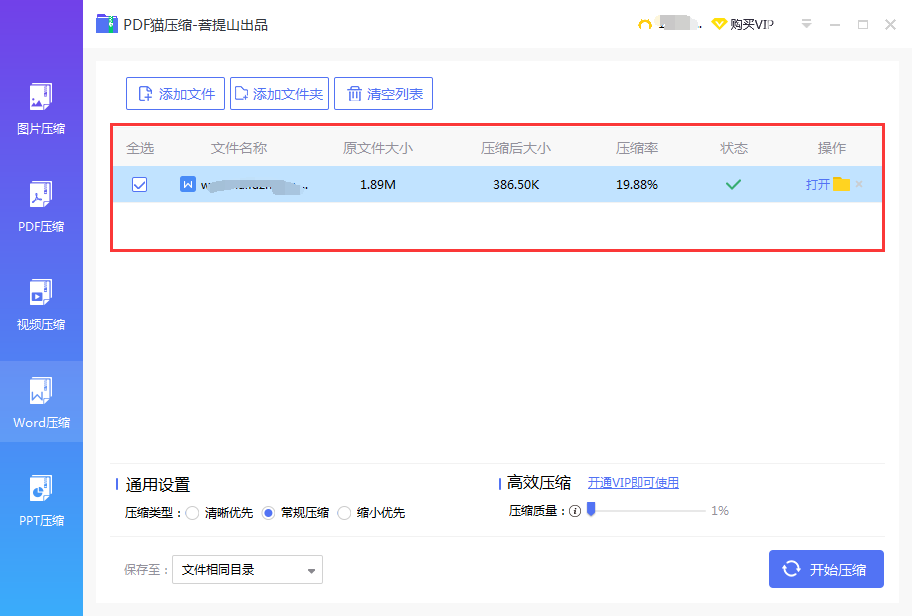Click the 压缩率 column header
The height and width of the screenshot is (616, 912).
637,148
